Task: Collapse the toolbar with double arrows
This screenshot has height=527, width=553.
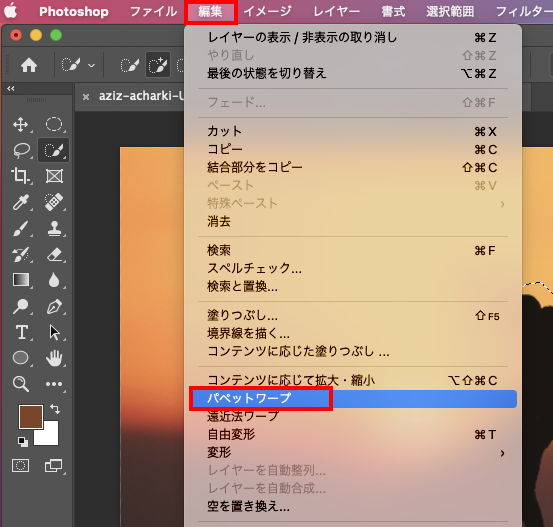Action: (x=11, y=89)
